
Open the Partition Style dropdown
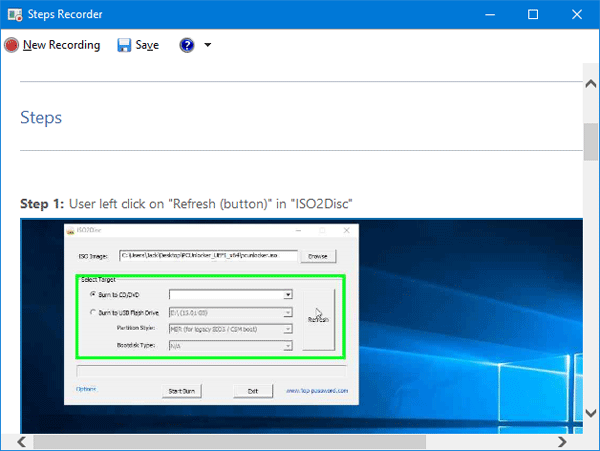(x=287, y=328)
